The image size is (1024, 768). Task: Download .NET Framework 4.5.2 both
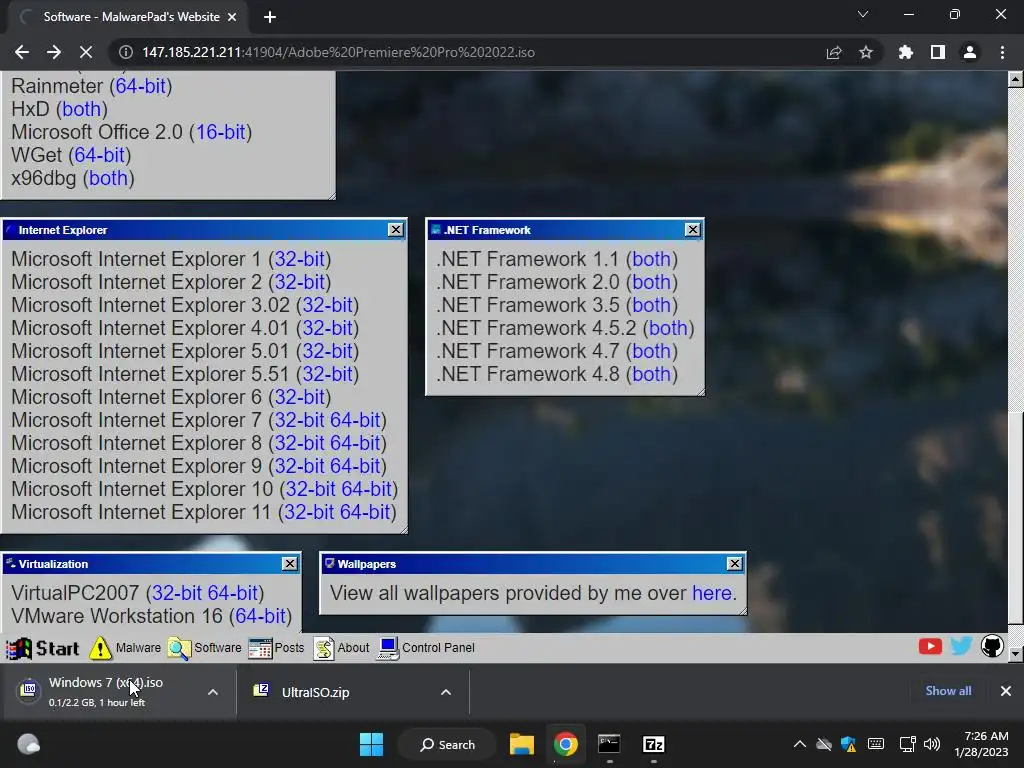(669, 328)
